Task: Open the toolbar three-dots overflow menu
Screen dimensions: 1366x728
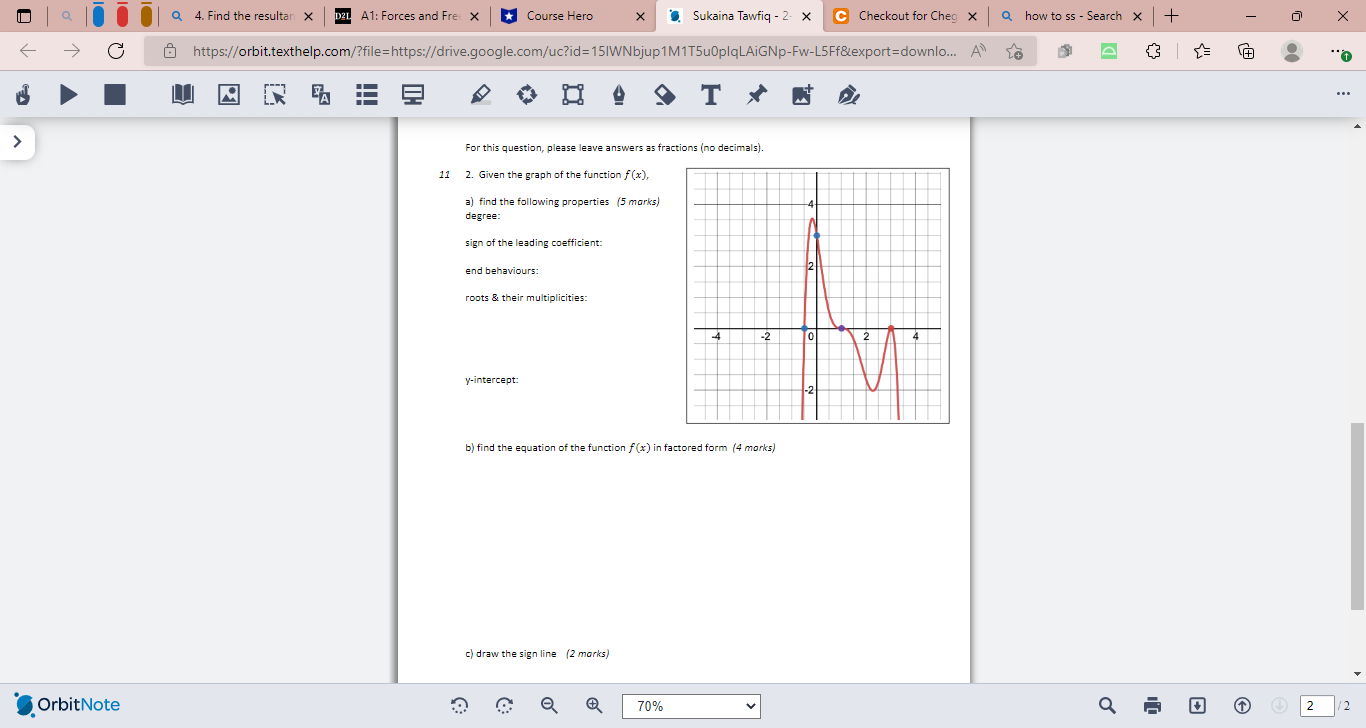Action: pos(1343,94)
